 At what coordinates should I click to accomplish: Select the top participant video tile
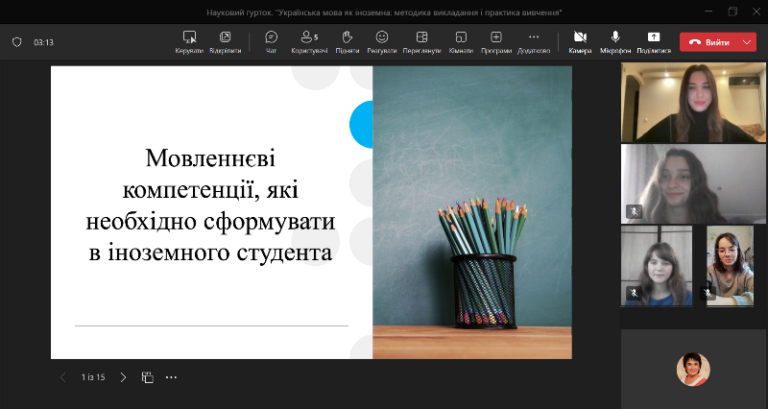tap(693, 102)
